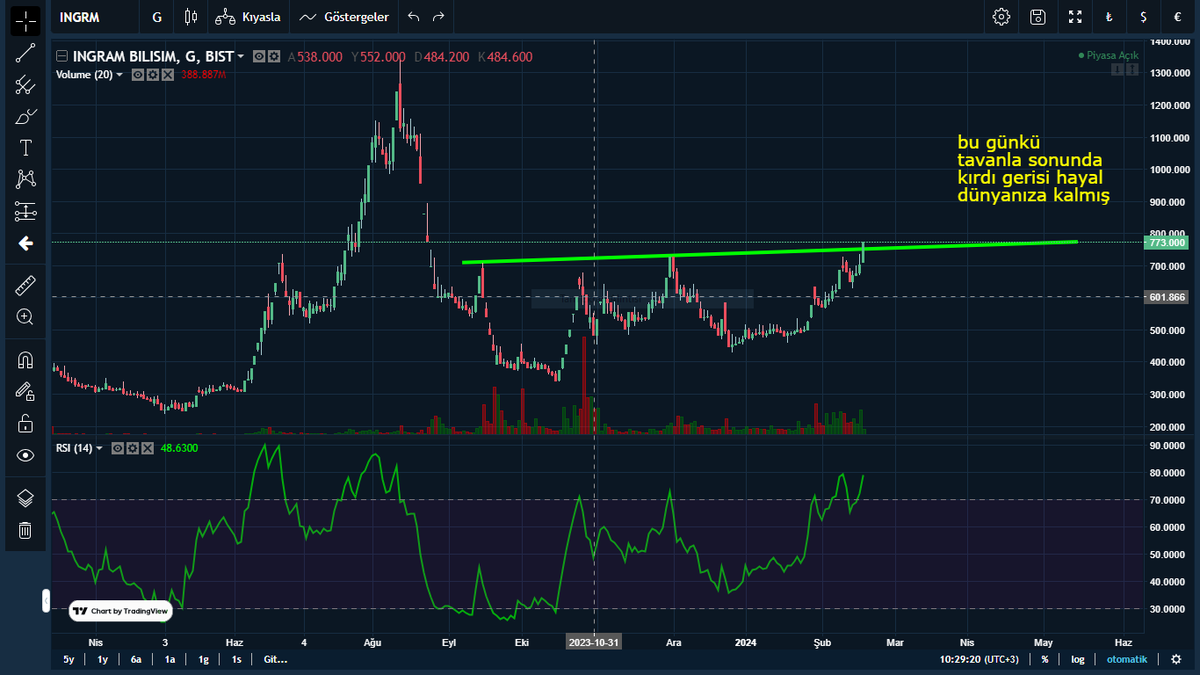This screenshot has height=675, width=1200.
Task: Select the brush drawing tool
Action: [26, 116]
